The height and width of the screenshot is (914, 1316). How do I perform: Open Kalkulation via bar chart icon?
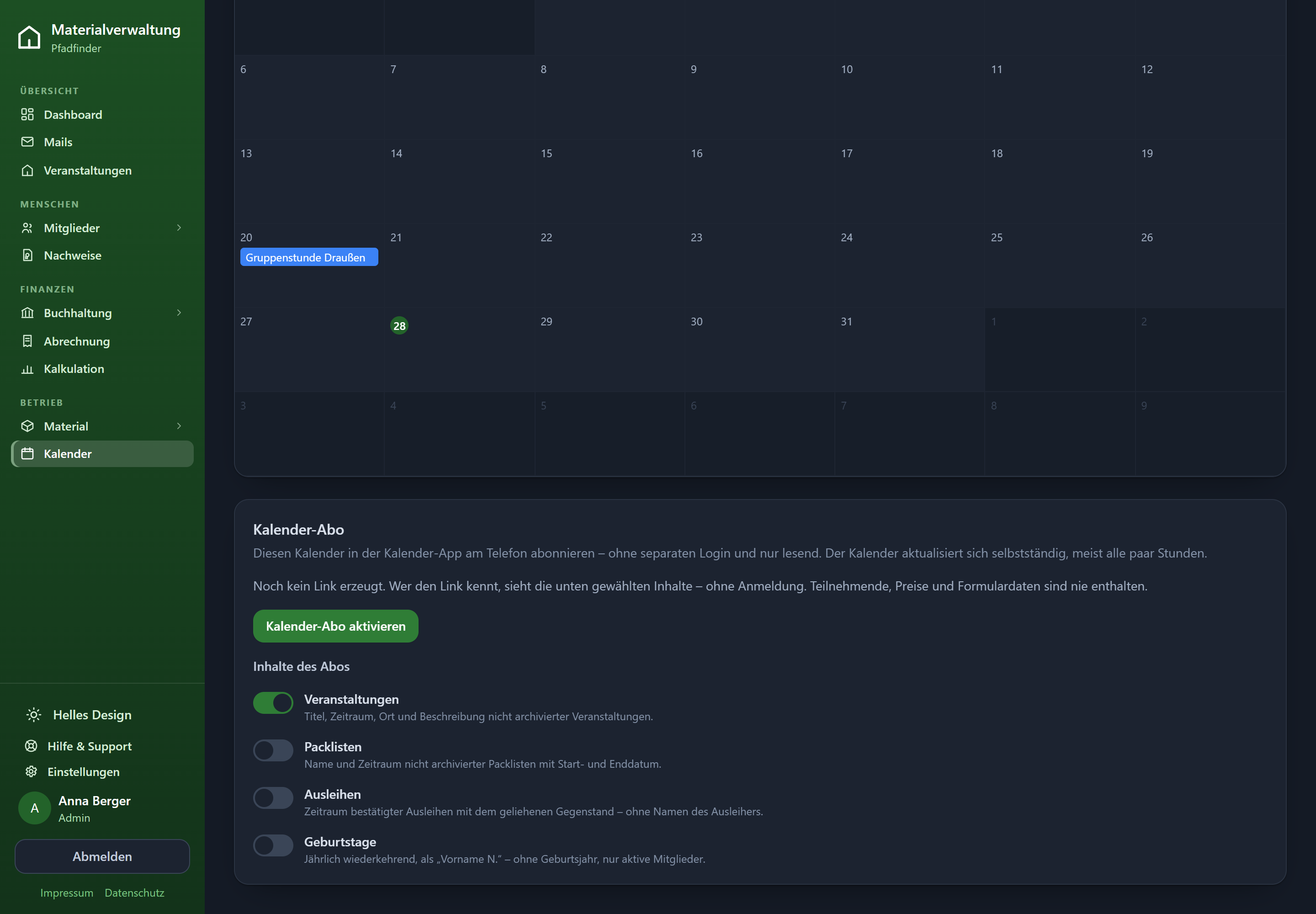27,369
